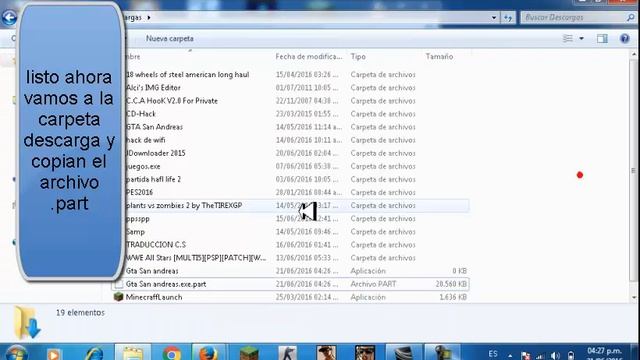Click the 20.560 KB size cell
The width and height of the screenshot is (640, 360).
(451, 284)
